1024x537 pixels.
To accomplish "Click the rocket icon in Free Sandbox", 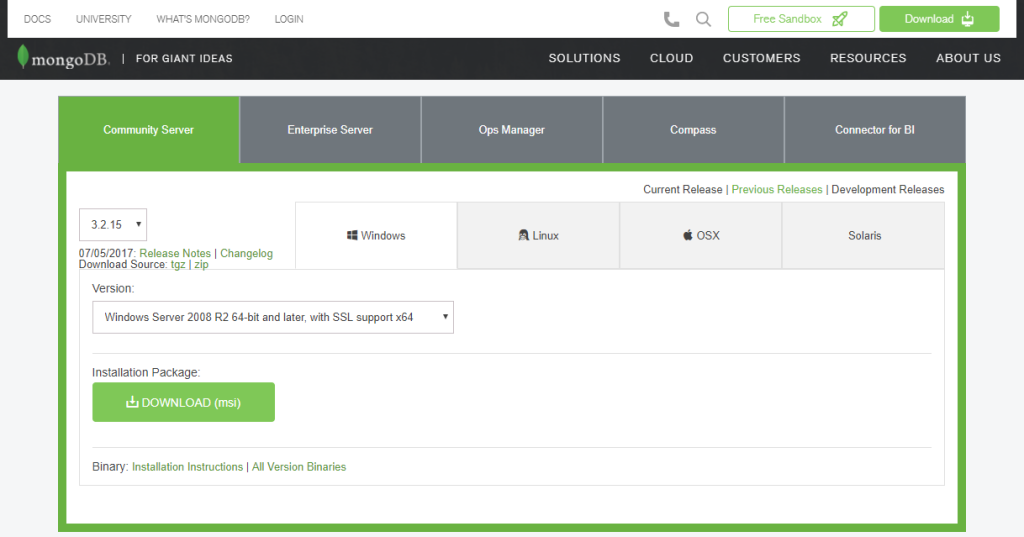I will click(840, 19).
